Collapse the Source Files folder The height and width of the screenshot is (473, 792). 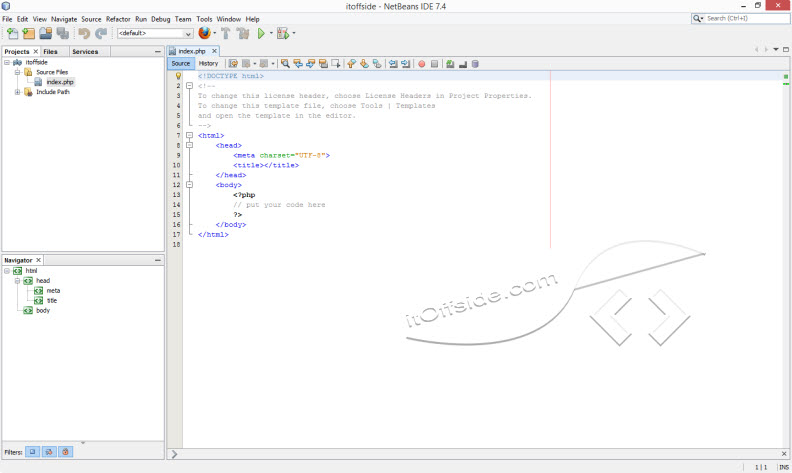pyautogui.click(x=17, y=72)
